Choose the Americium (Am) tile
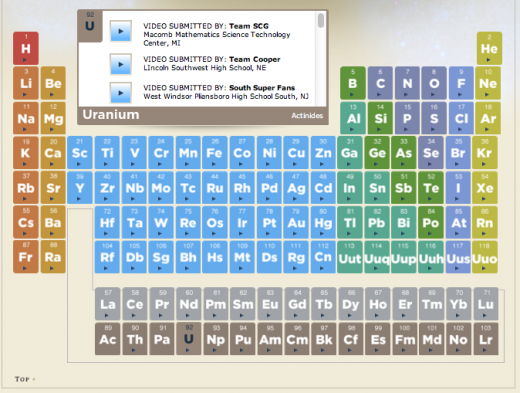Image resolution: width=520 pixels, height=393 pixels. [270, 339]
